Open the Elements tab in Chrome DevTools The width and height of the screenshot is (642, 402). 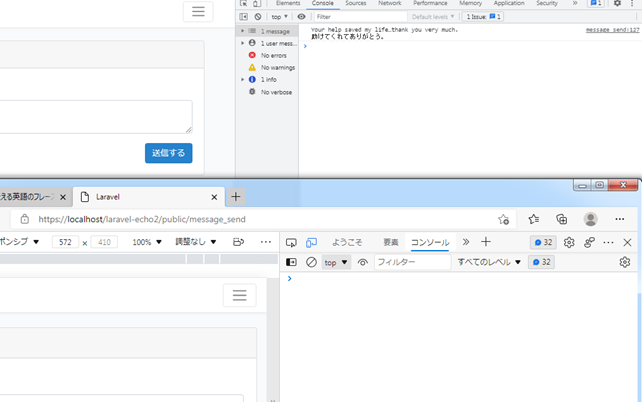[x=288, y=3]
